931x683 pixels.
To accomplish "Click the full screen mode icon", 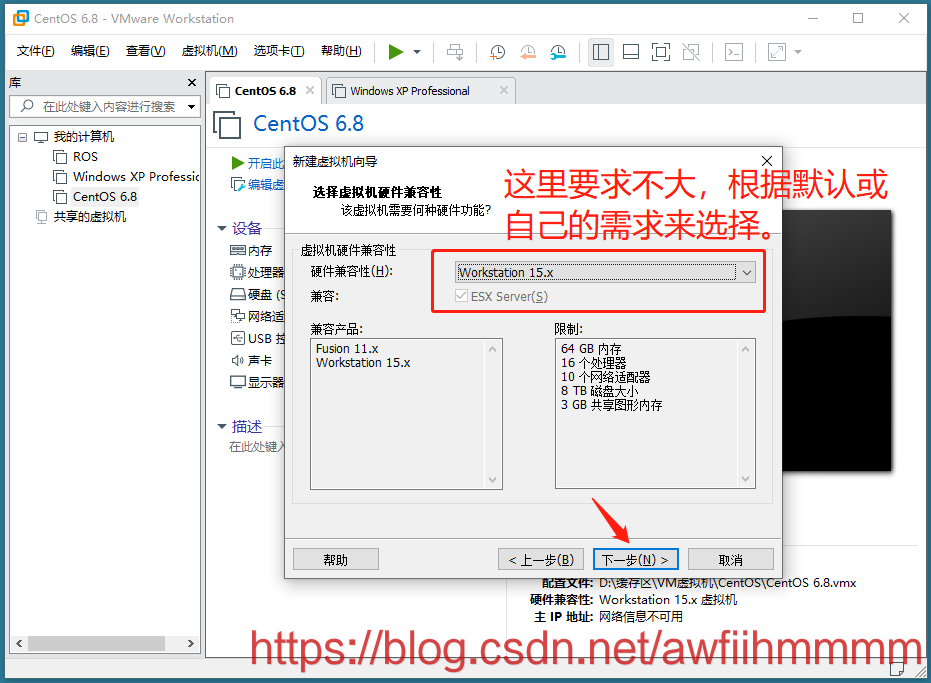I will click(661, 52).
